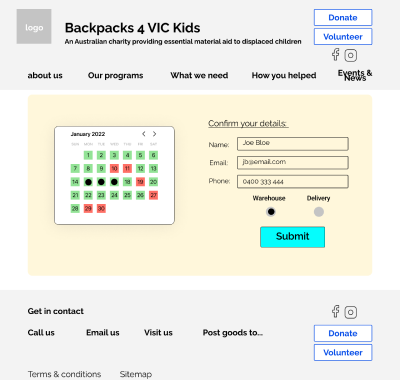Click the footer Volunteer button
The image size is (400, 380).
[343, 352]
